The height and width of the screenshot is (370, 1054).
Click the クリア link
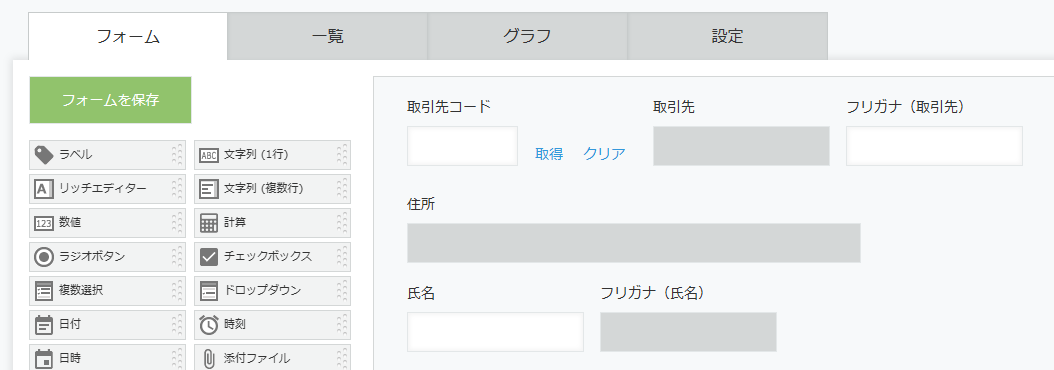click(604, 154)
